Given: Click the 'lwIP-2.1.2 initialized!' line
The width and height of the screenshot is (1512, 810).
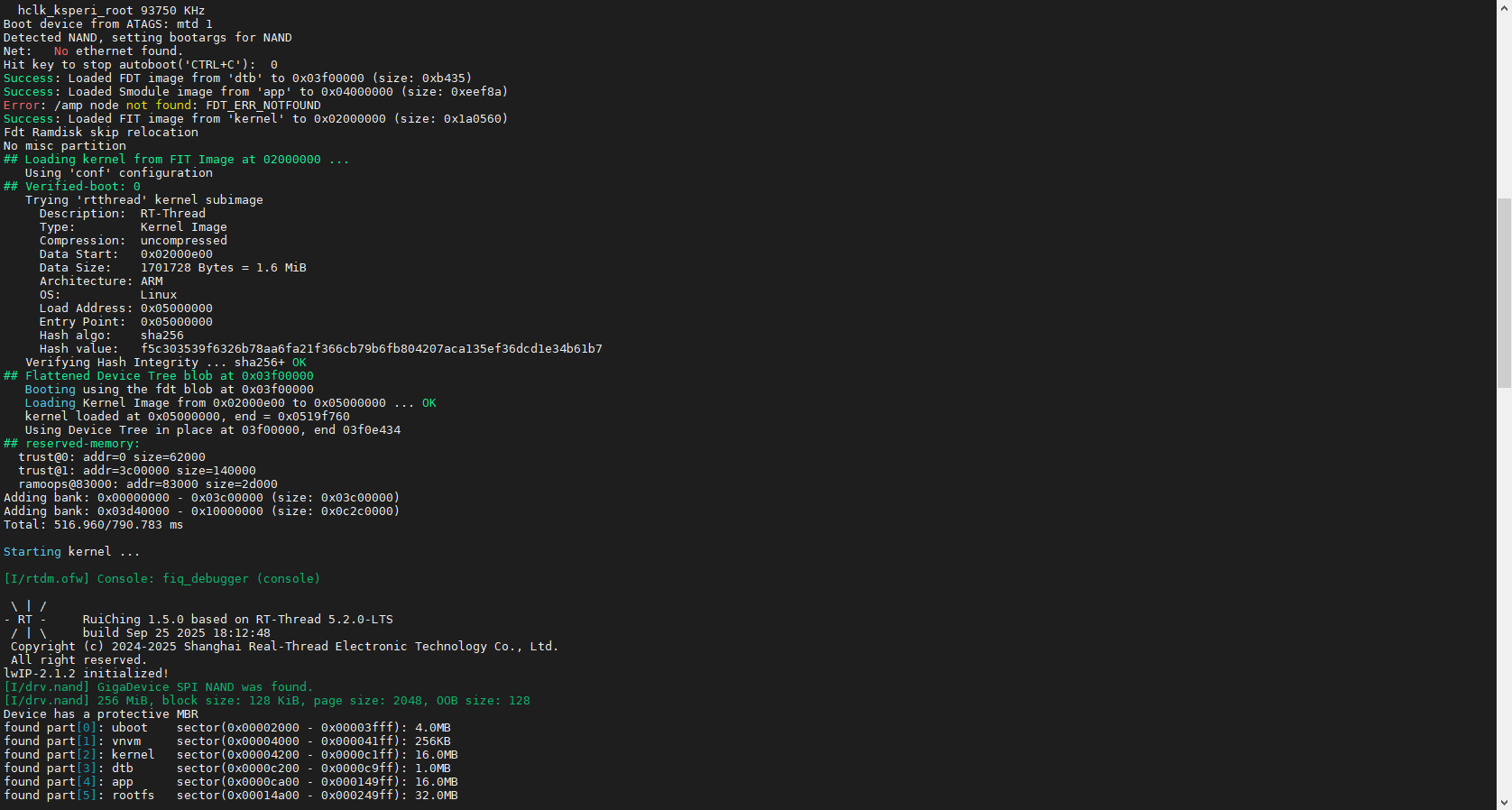Looking at the screenshot, I should (x=86, y=674).
